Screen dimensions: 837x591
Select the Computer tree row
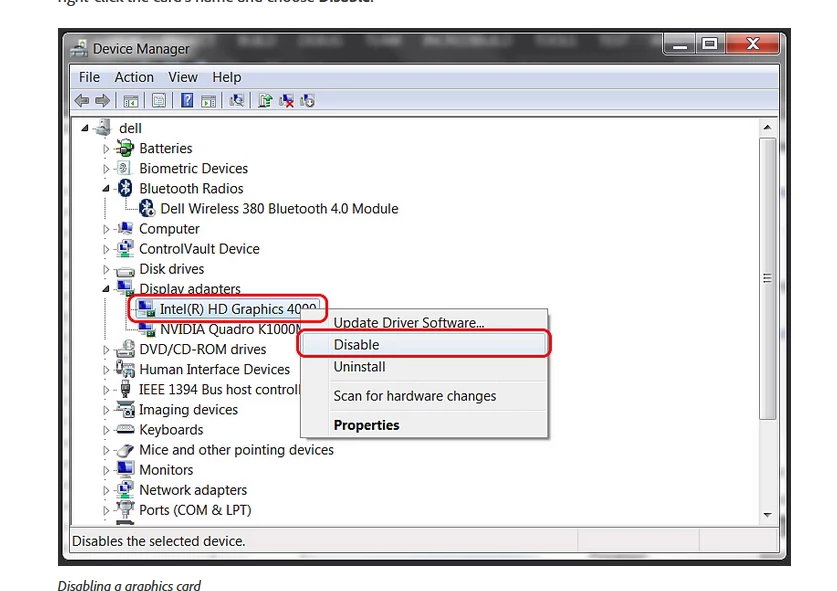coord(169,228)
